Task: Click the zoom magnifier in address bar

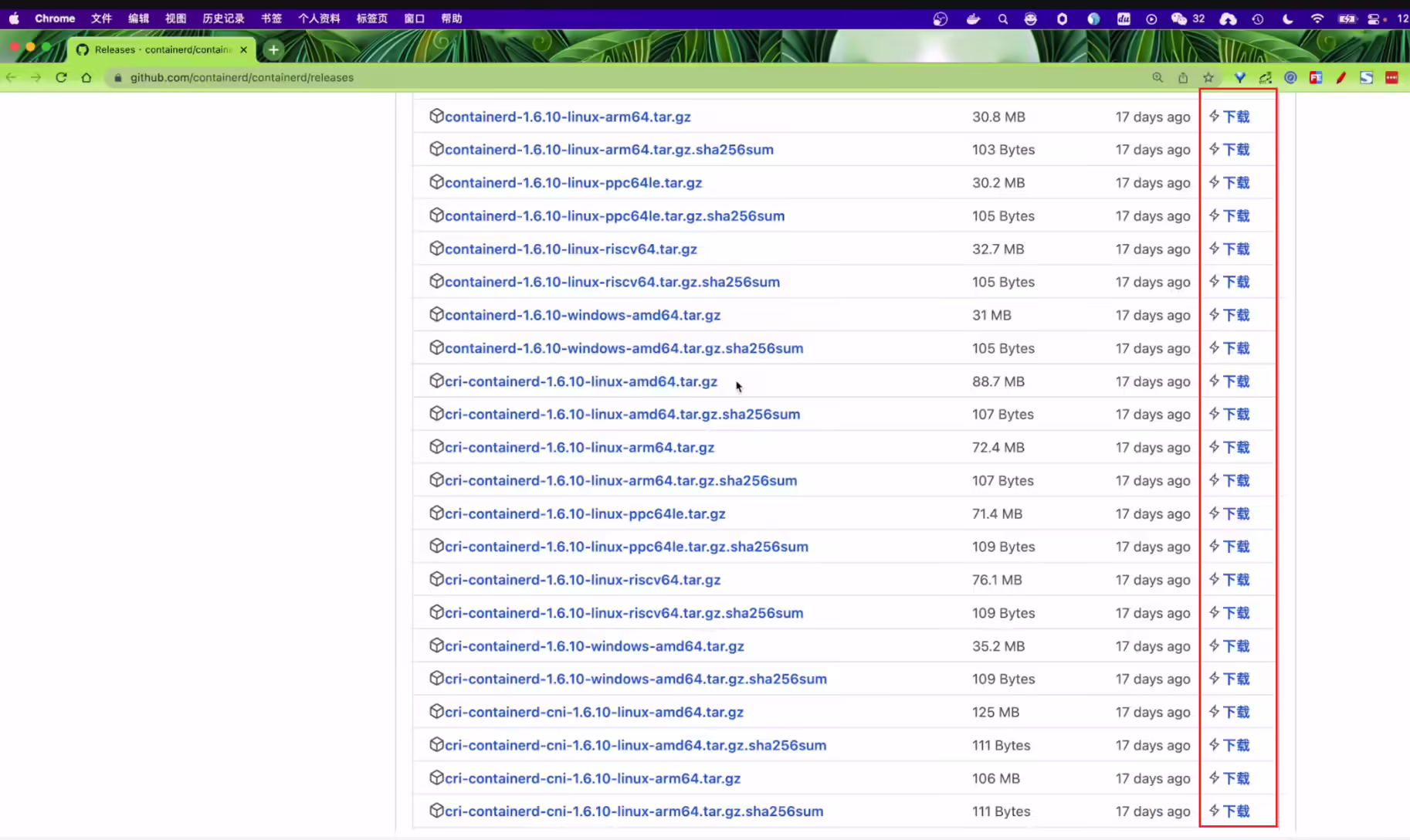Action: (x=1157, y=77)
